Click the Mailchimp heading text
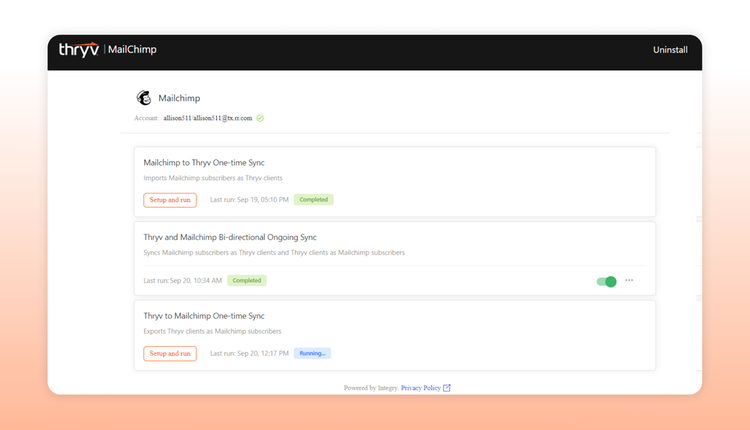This screenshot has width=750, height=430. pyautogui.click(x=179, y=98)
